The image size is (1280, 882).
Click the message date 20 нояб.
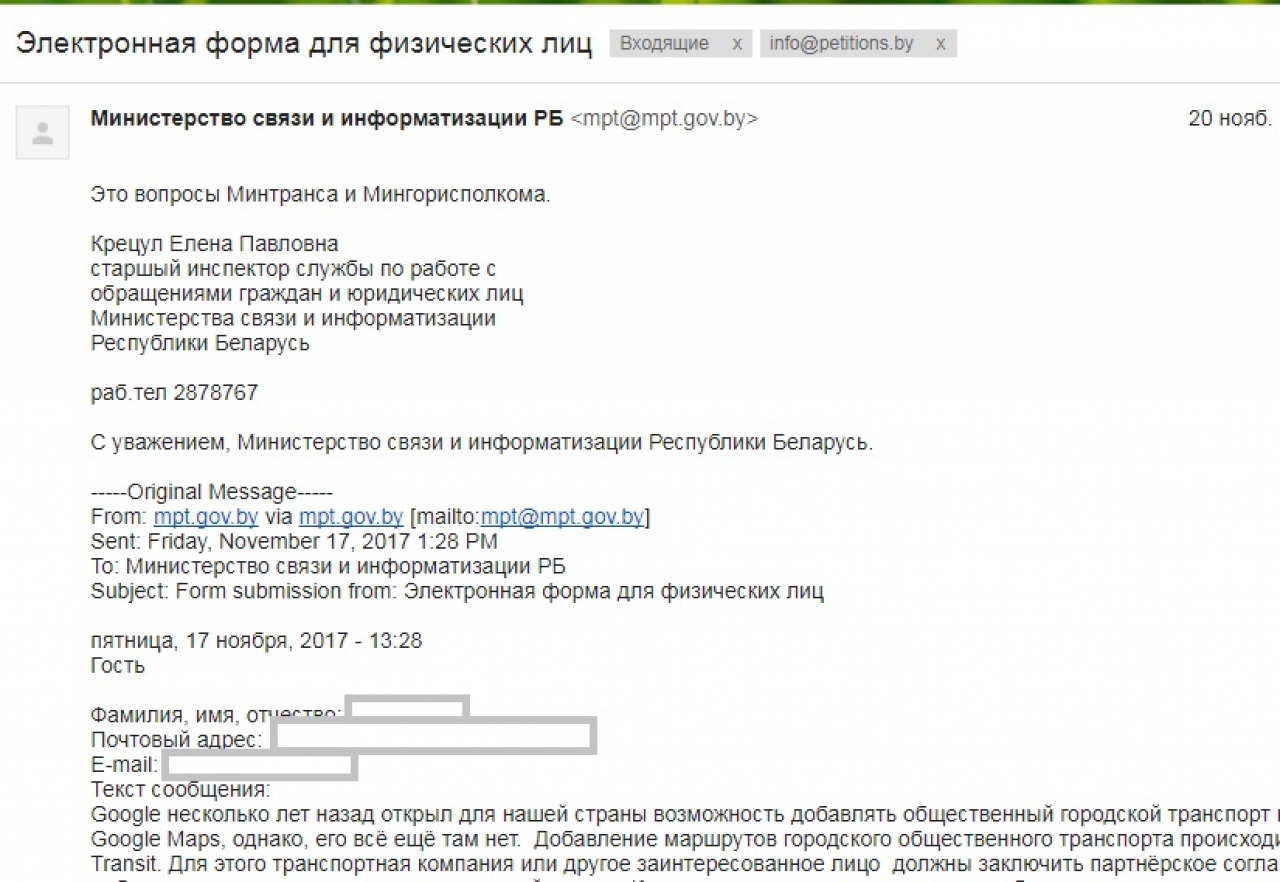tap(1229, 118)
